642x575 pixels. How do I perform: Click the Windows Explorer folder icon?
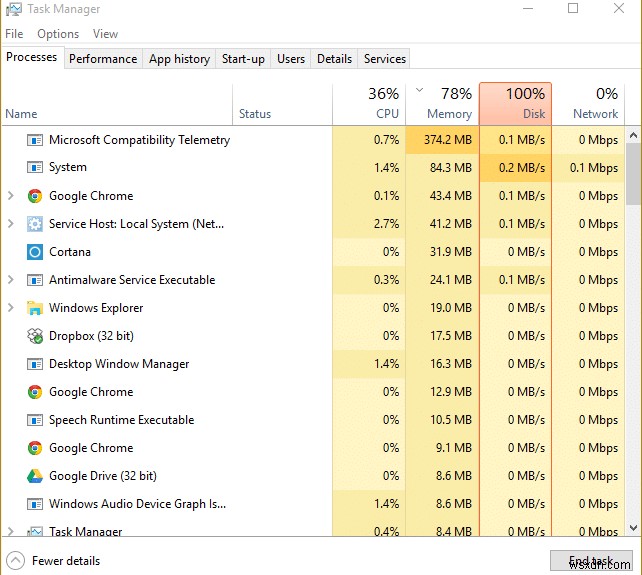click(35, 308)
